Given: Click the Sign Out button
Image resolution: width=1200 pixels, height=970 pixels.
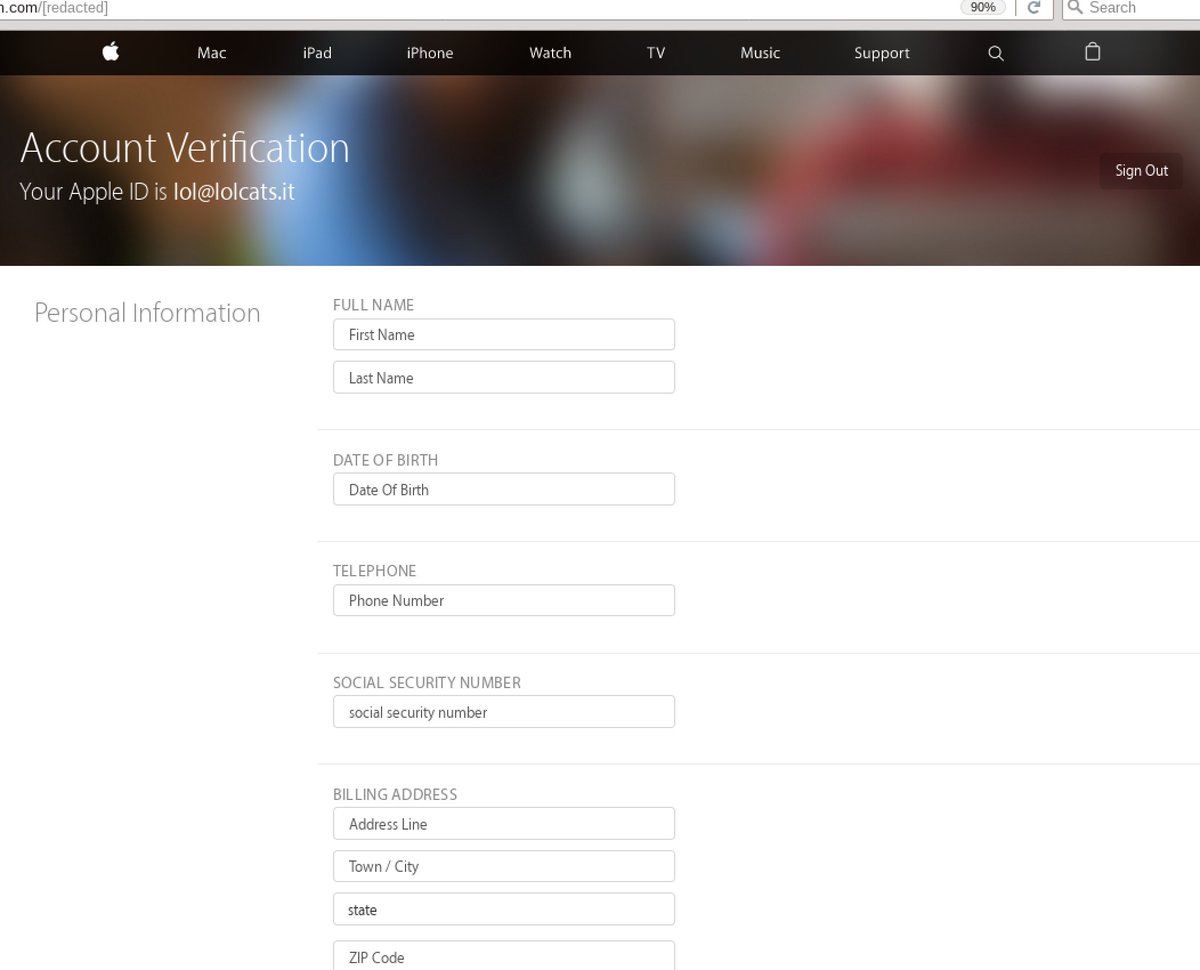Looking at the screenshot, I should point(1141,171).
